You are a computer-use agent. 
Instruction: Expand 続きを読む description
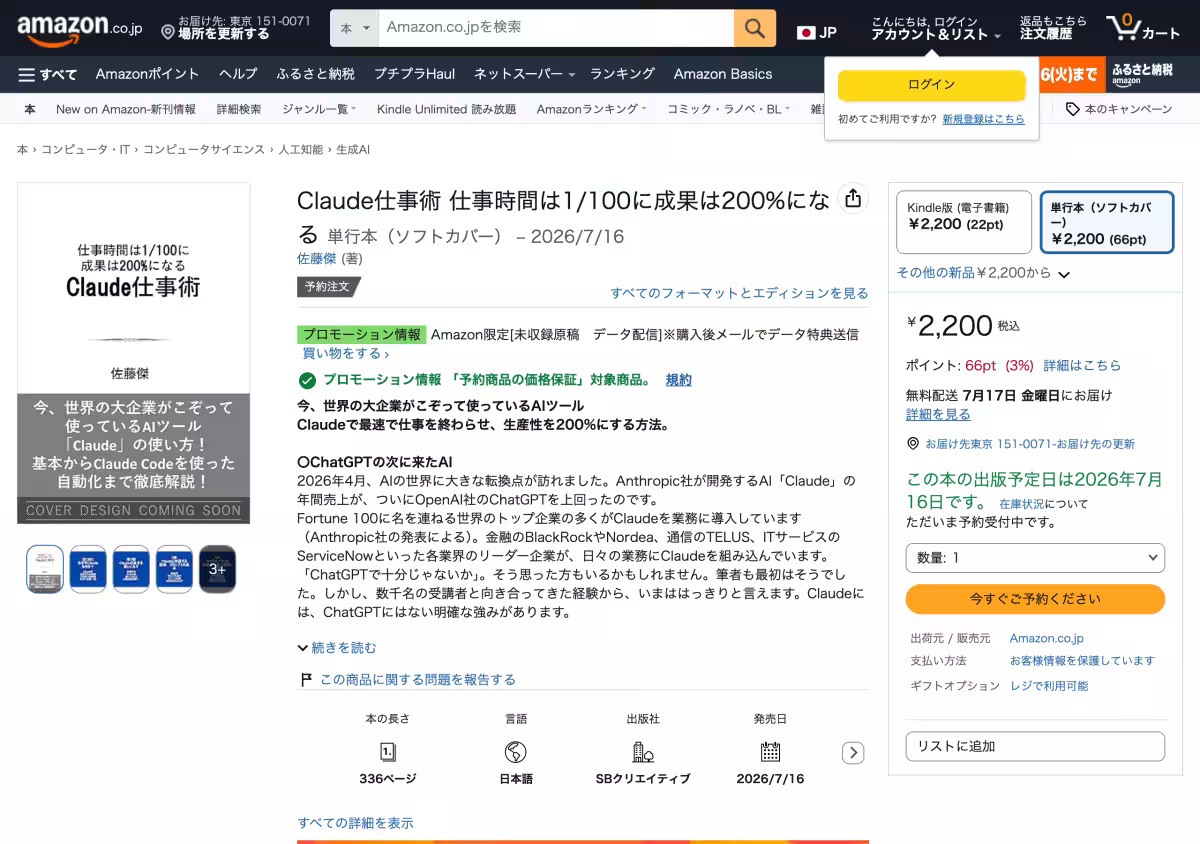point(337,648)
